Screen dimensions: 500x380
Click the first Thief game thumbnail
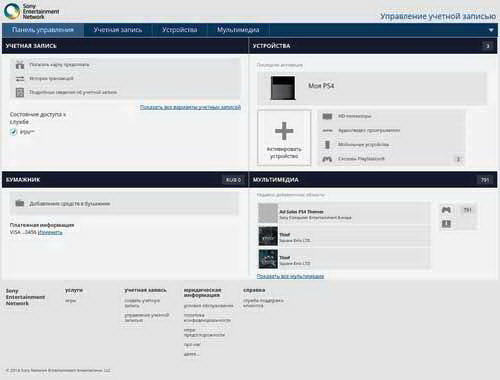click(268, 236)
